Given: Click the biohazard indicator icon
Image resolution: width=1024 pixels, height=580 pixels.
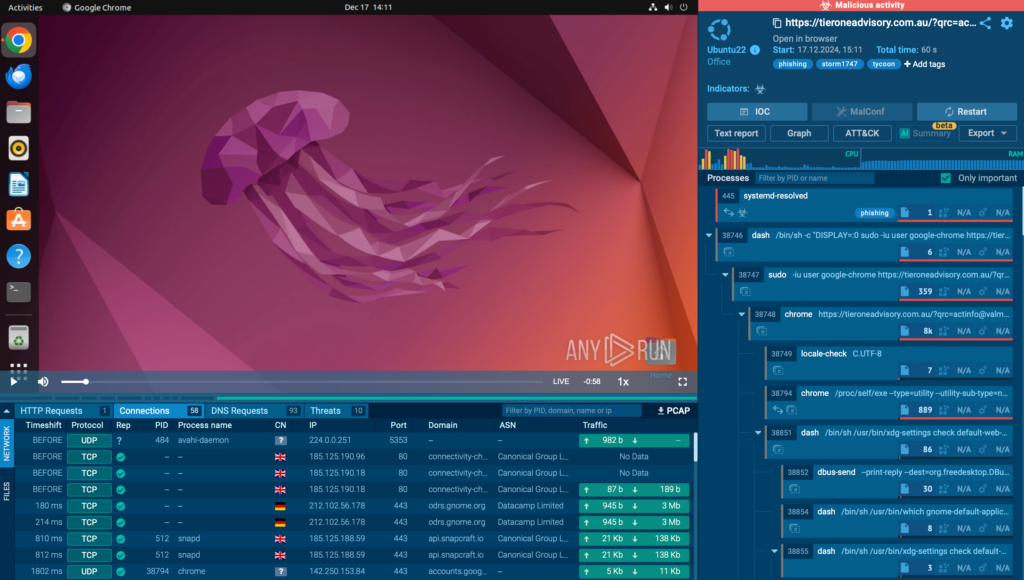Looking at the screenshot, I should 760,89.
